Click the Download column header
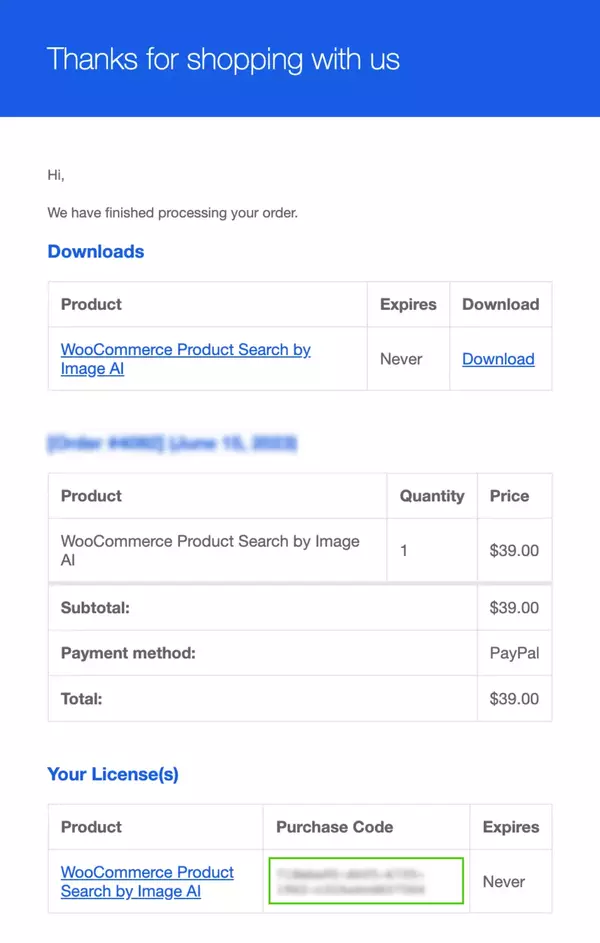The width and height of the screenshot is (600, 943). click(x=500, y=304)
